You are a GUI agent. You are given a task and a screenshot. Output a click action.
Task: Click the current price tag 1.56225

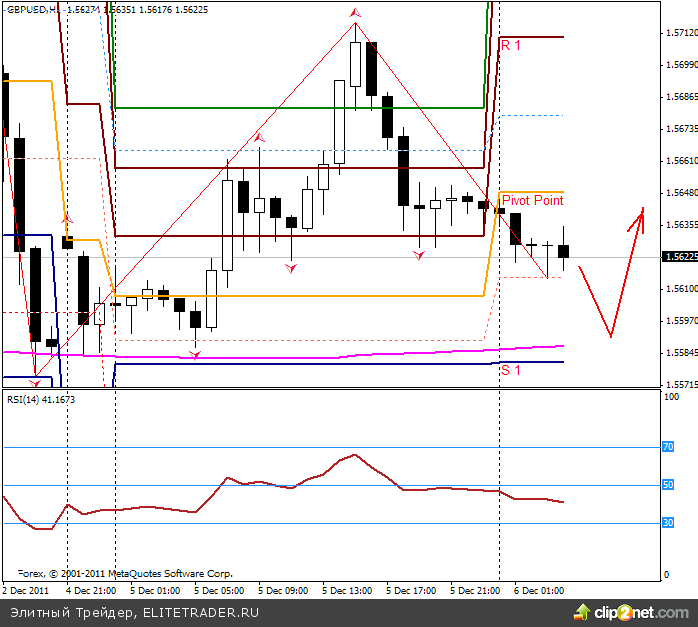tap(679, 256)
